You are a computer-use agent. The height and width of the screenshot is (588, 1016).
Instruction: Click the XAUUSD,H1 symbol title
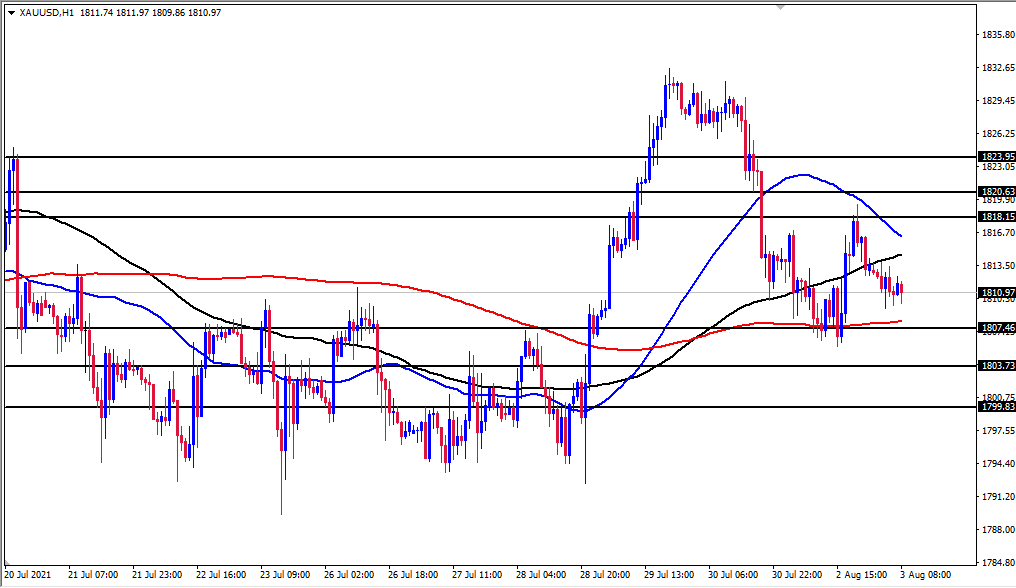click(x=46, y=12)
